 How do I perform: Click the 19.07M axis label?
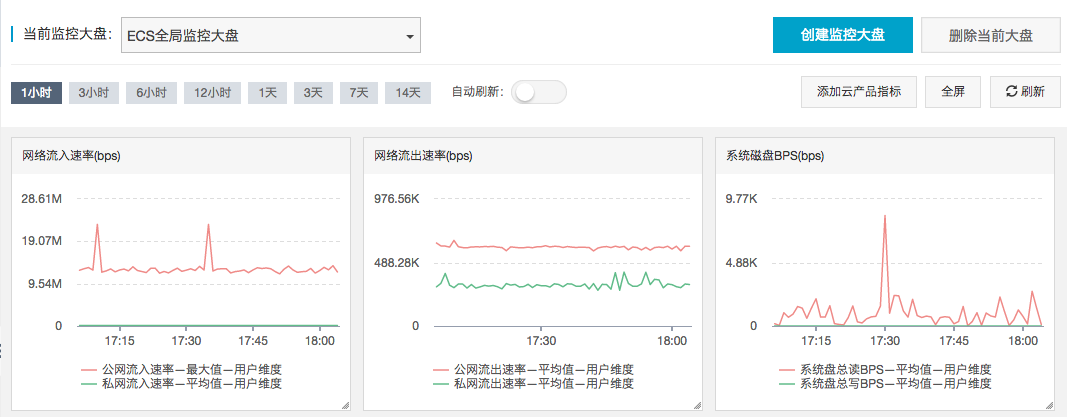pyautogui.click(x=42, y=241)
